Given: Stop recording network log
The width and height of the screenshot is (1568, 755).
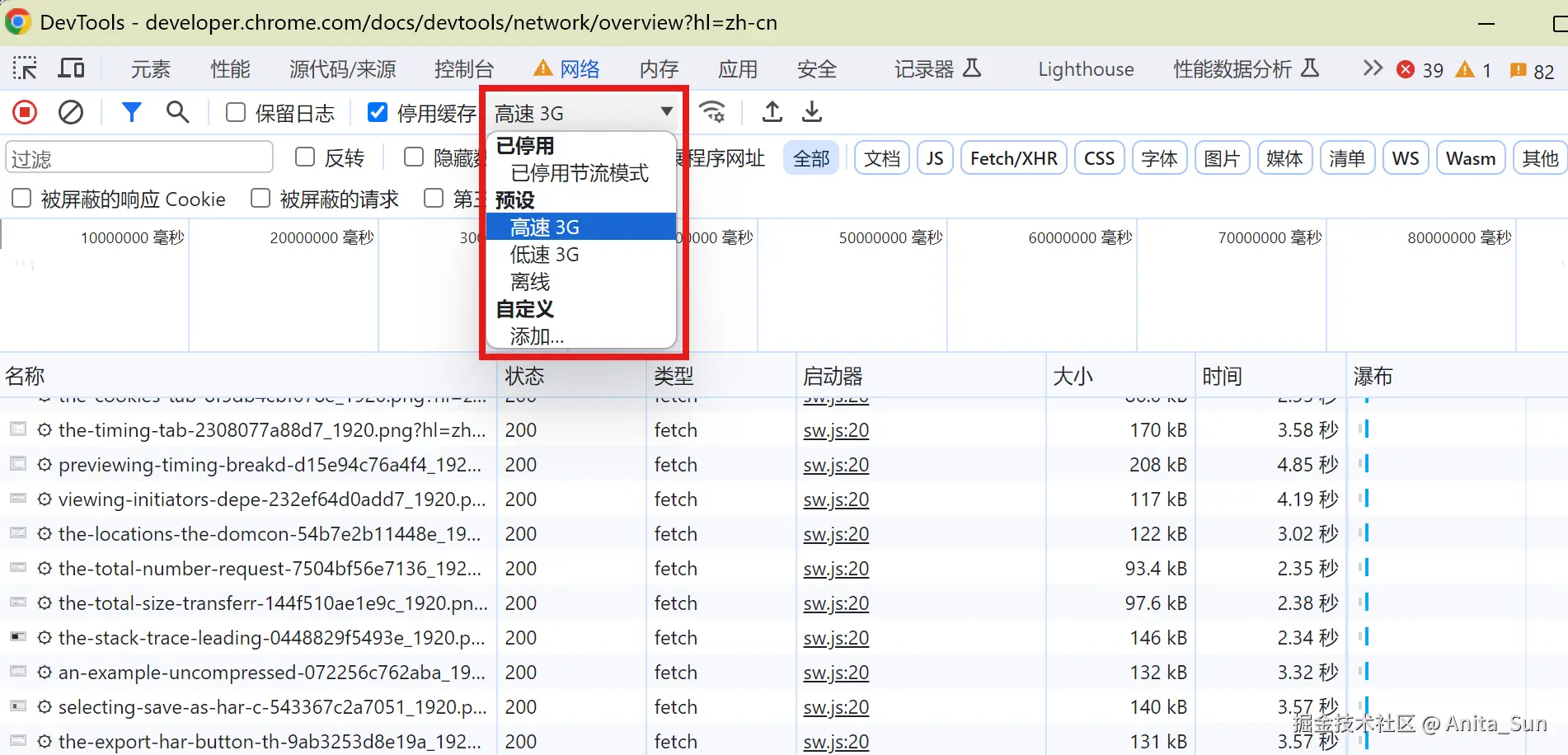Looking at the screenshot, I should click(25, 112).
